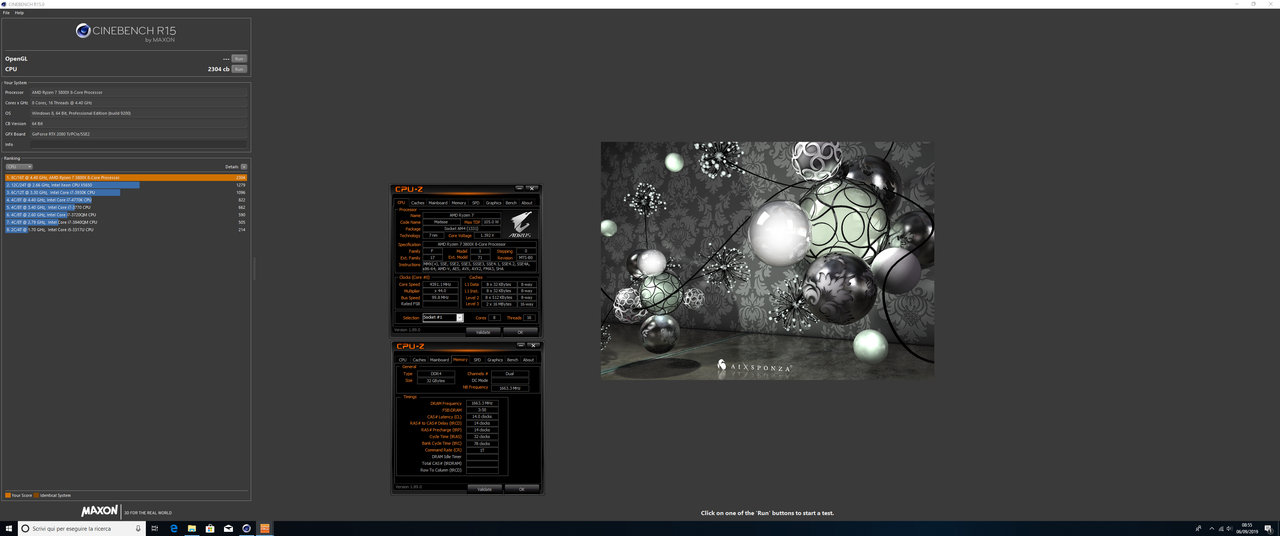Open the Caches tab in lower CPU-Z
This screenshot has width=1280, height=536.
pyautogui.click(x=419, y=360)
